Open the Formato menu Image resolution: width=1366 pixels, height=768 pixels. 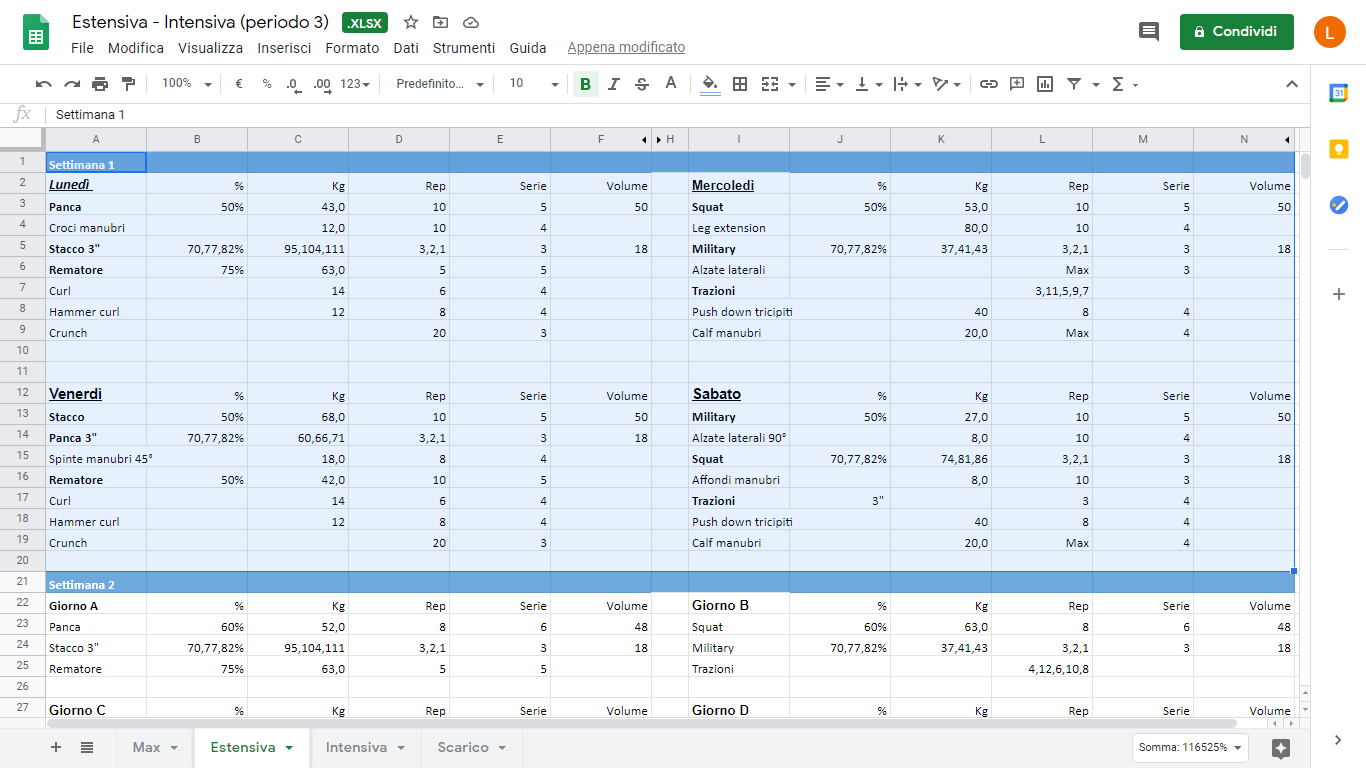coord(352,48)
